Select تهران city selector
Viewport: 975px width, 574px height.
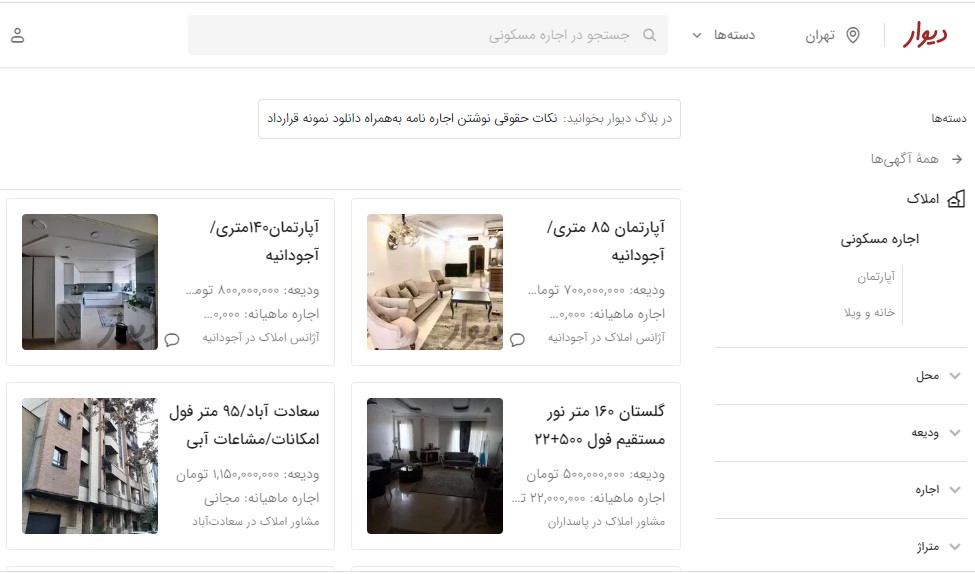point(833,35)
